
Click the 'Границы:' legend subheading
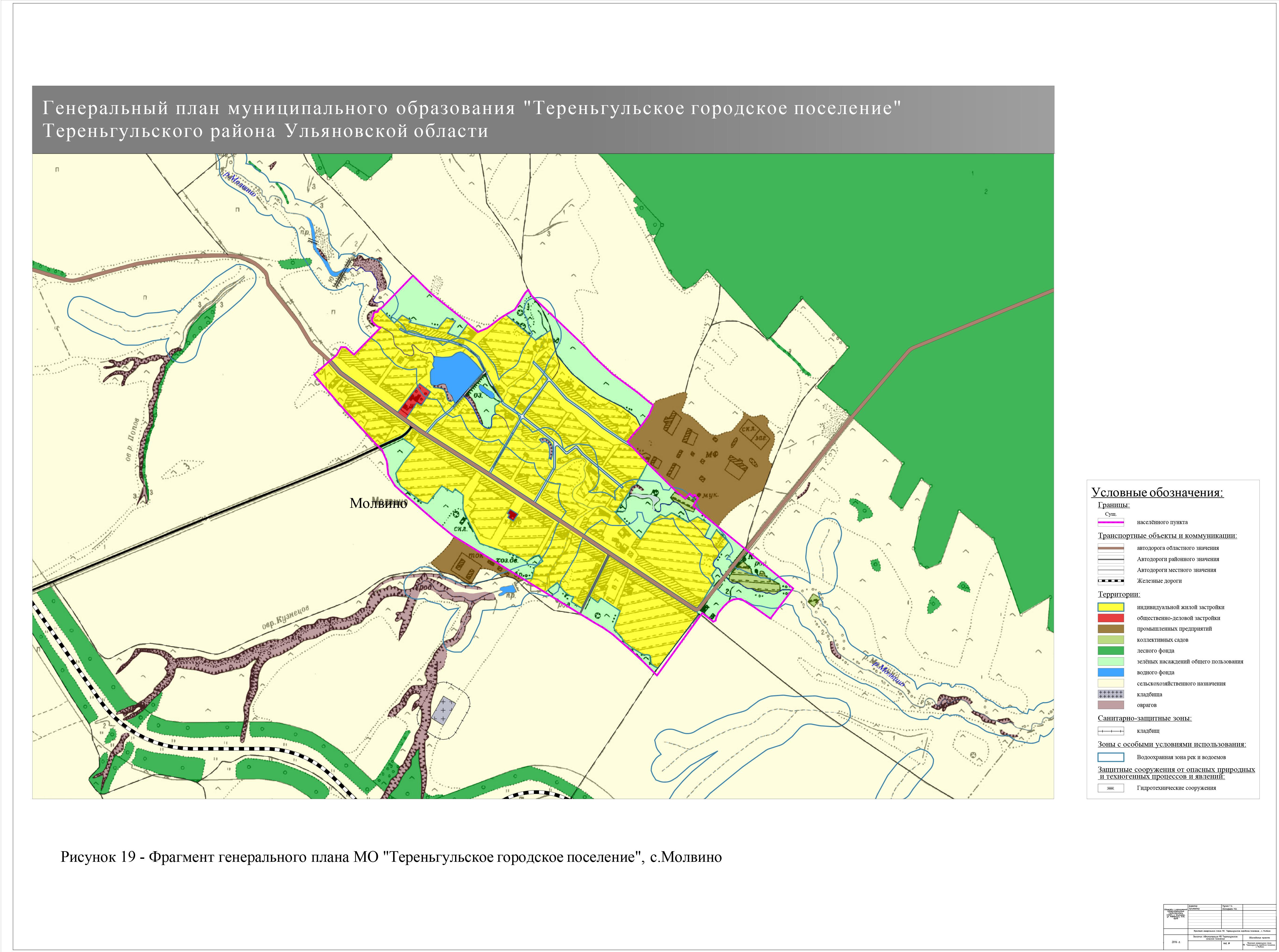(x=1114, y=505)
